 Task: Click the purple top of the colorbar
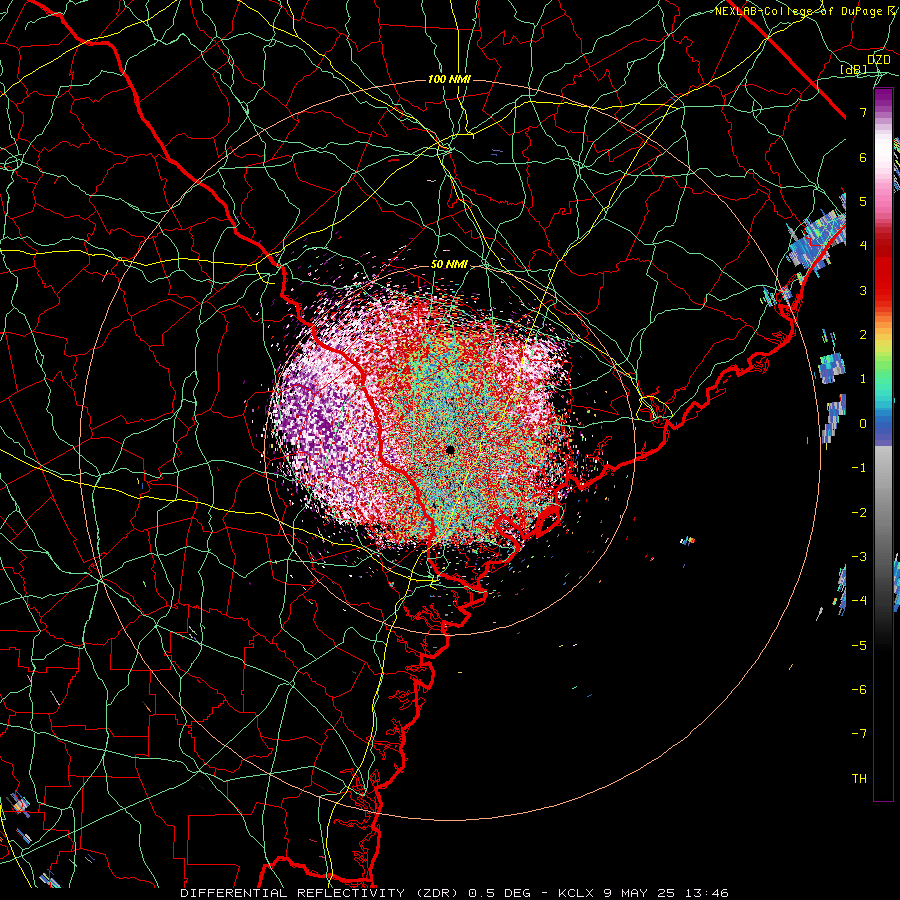coord(883,100)
